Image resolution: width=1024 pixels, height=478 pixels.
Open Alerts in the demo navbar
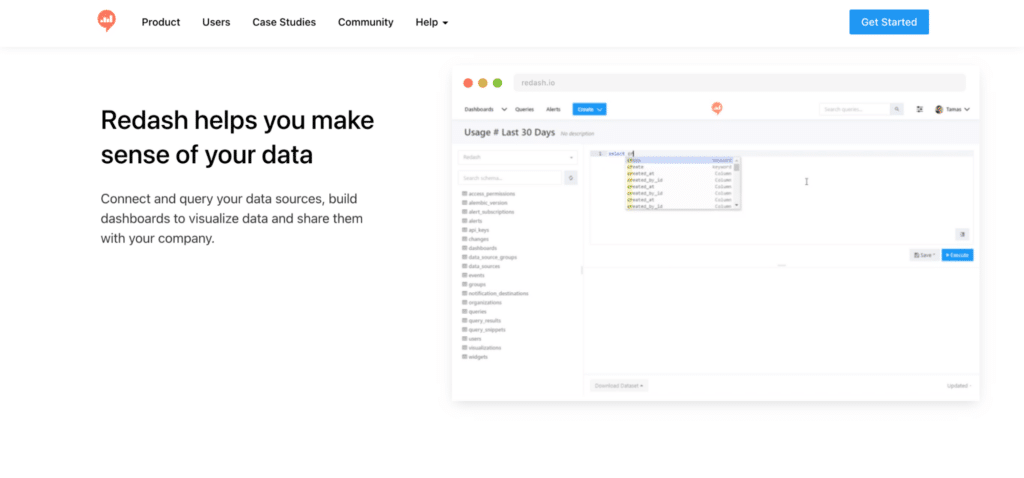tap(553, 110)
